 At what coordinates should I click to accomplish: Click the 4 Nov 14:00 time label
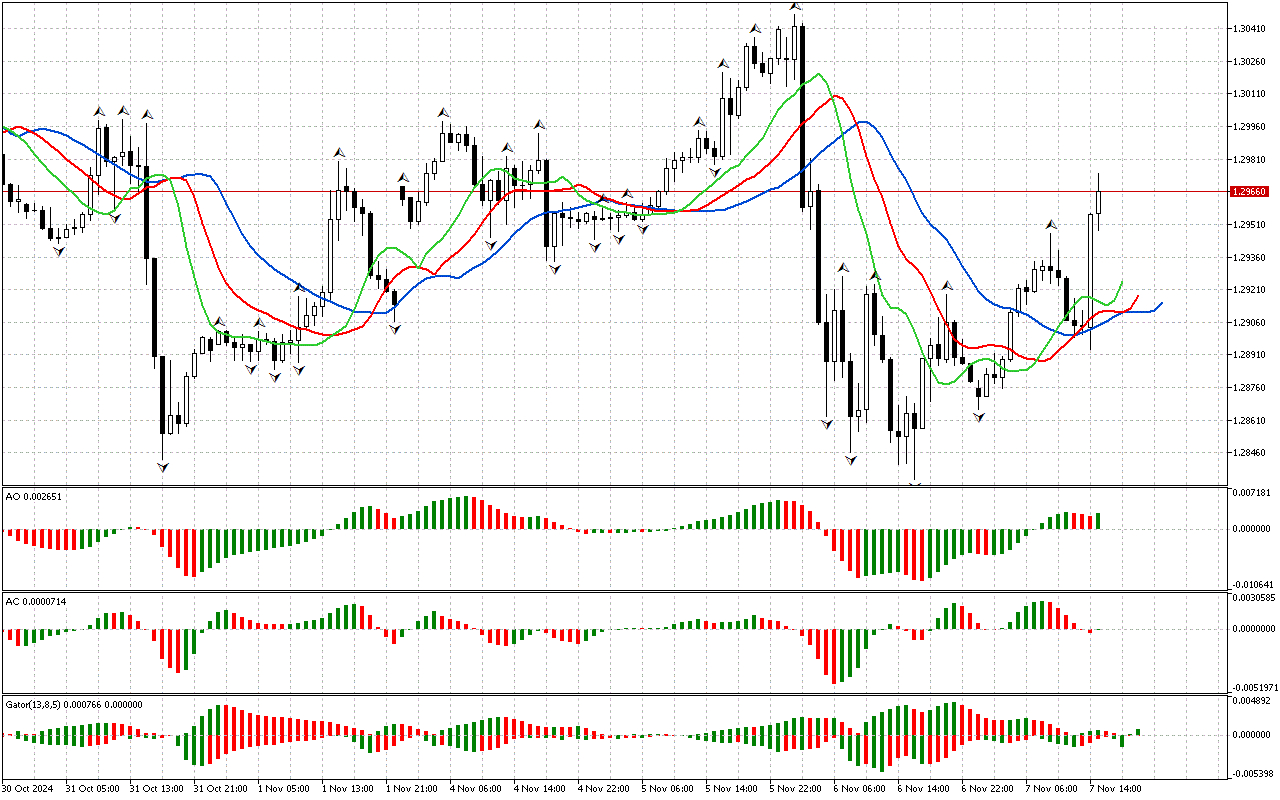click(x=542, y=788)
